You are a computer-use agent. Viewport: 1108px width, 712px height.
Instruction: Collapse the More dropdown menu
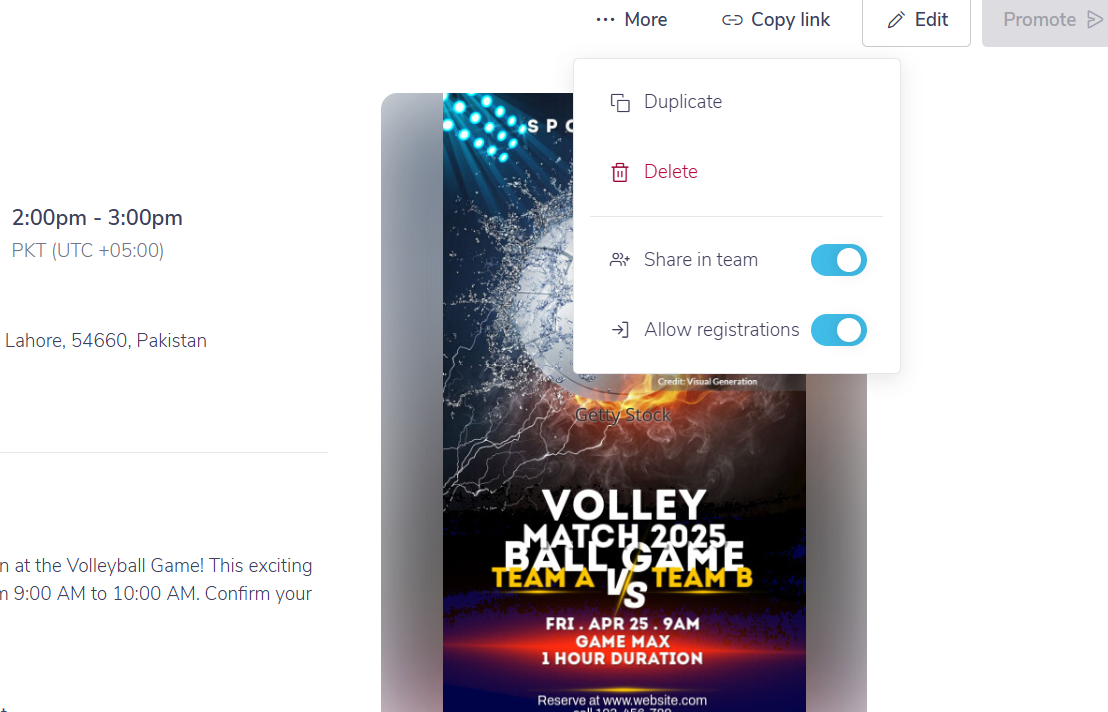(x=632, y=20)
